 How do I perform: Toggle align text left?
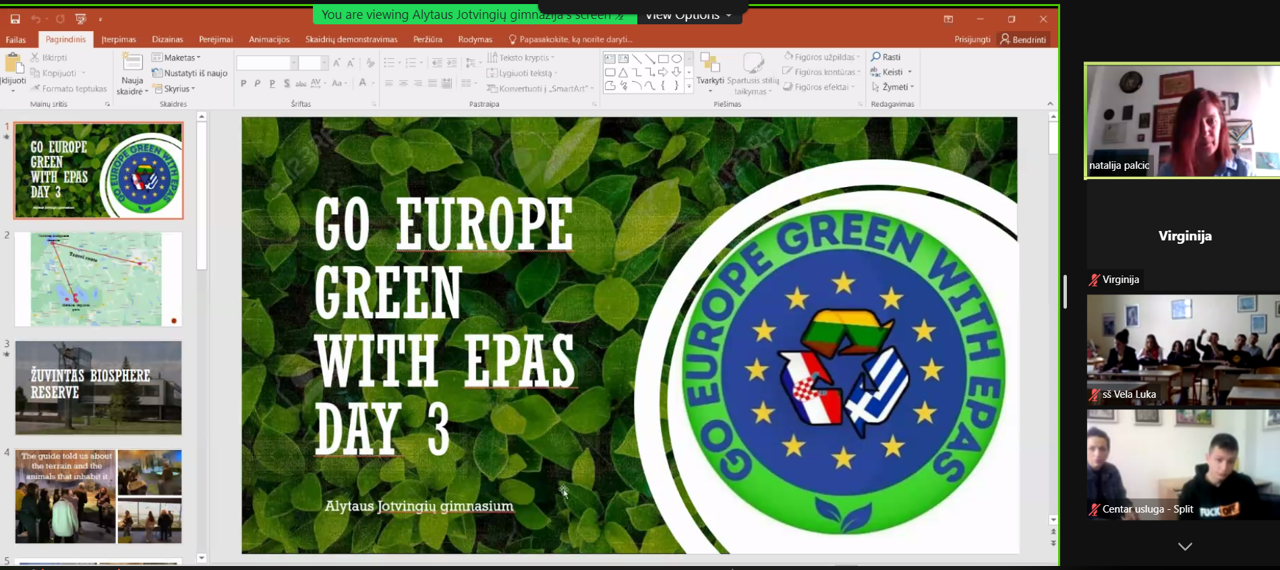[x=389, y=84]
